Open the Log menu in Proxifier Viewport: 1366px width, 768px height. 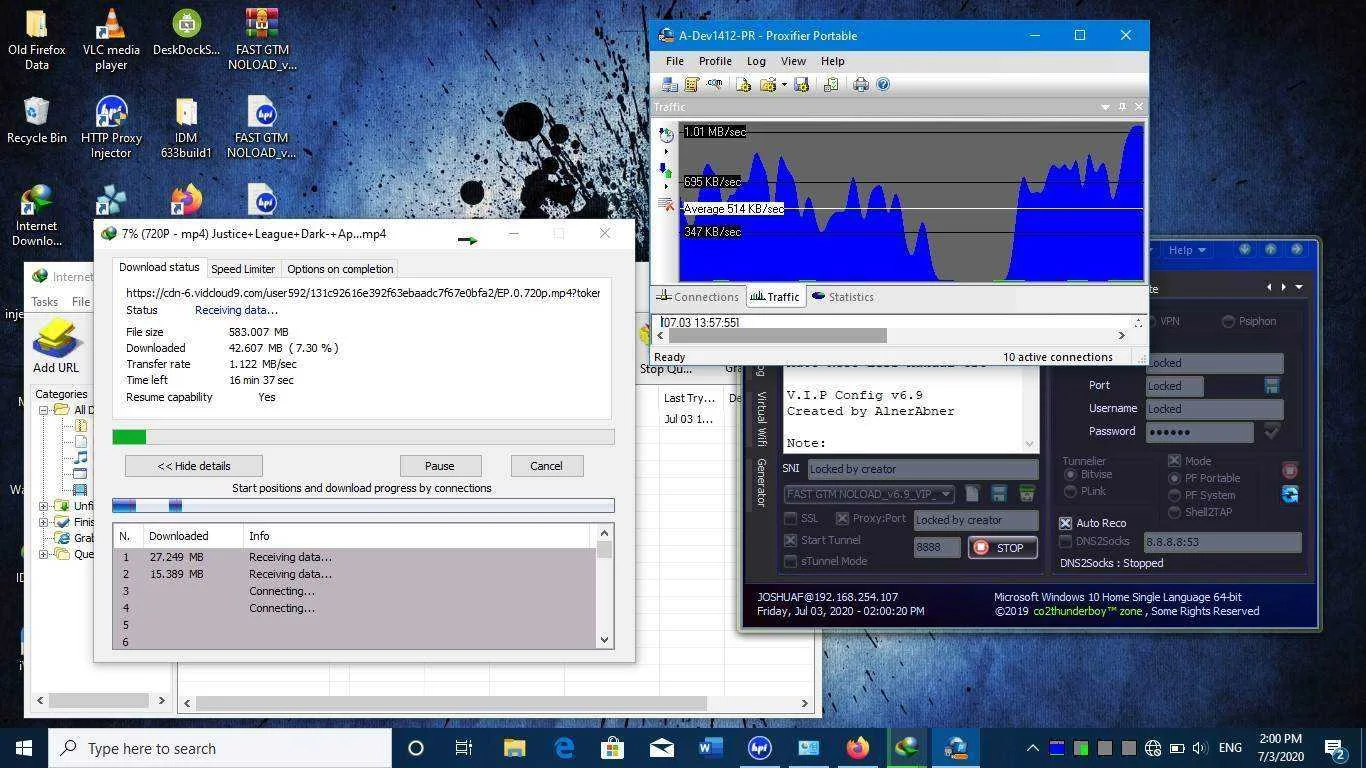[x=756, y=61]
